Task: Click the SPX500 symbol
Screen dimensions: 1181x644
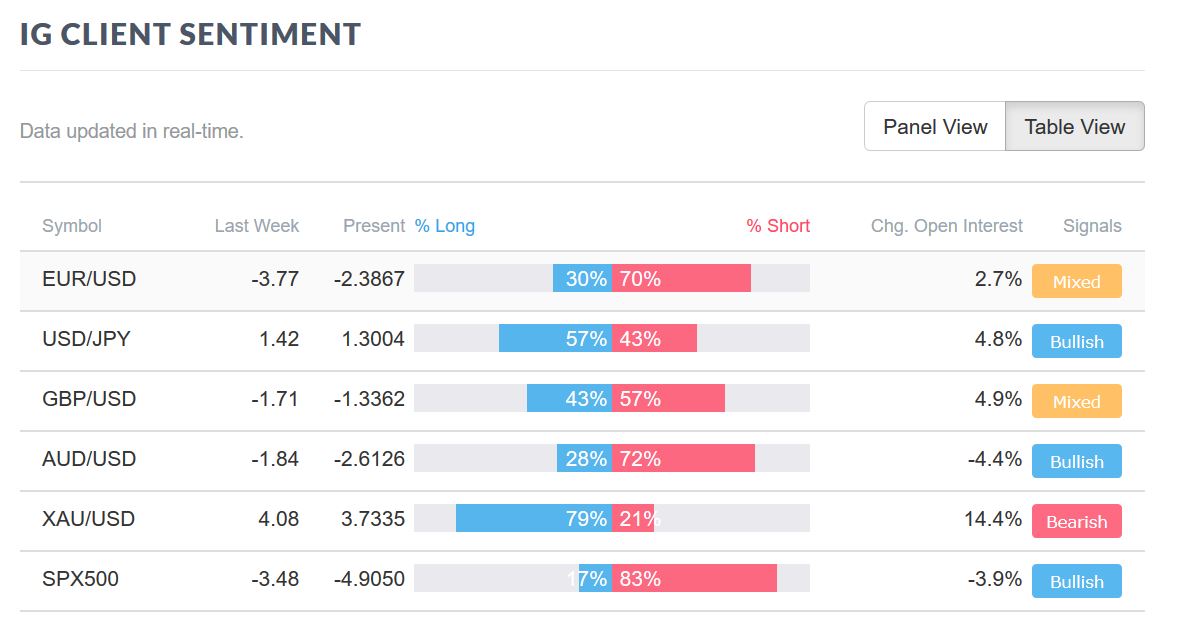Action: [80, 579]
